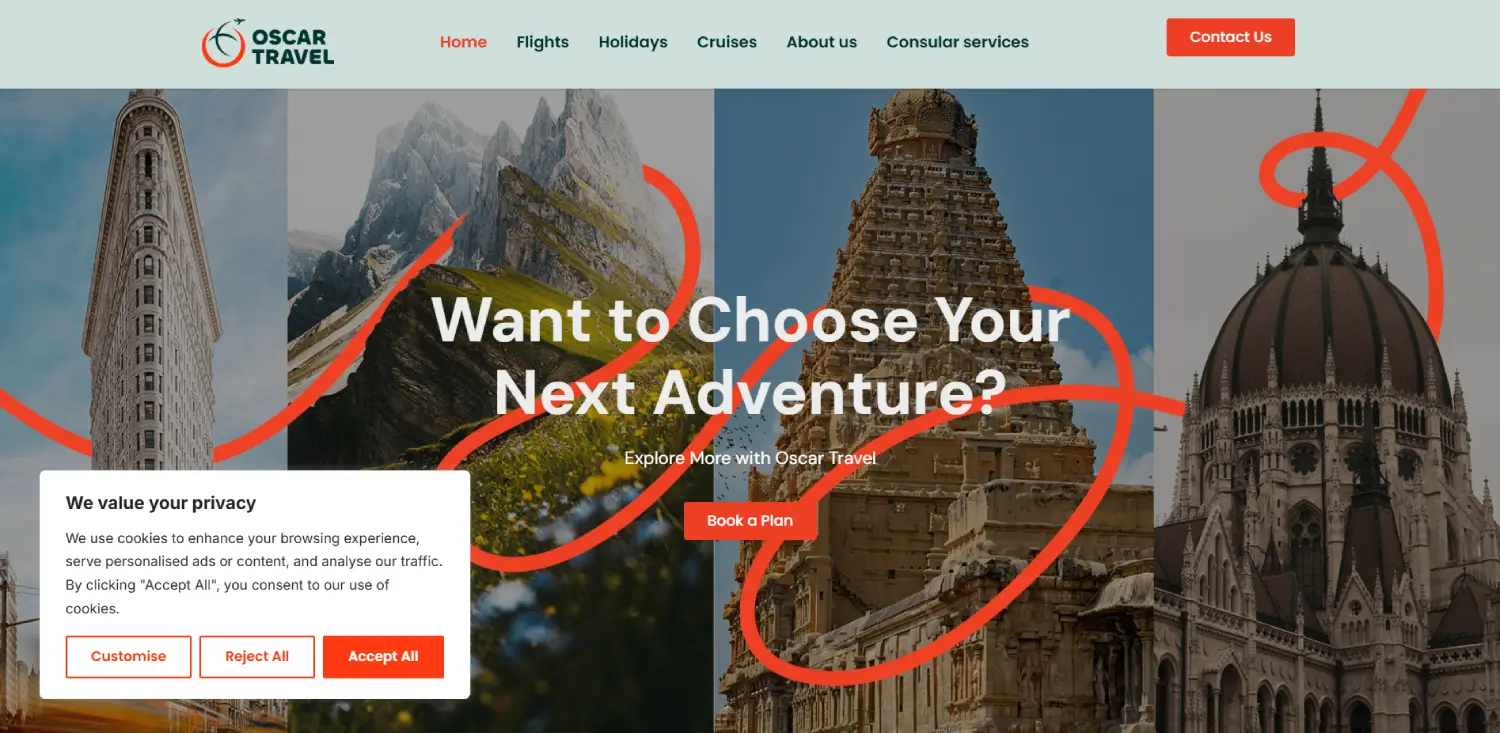Click the domed parliament building photo
The width and height of the screenshot is (1500, 733).
click(x=1327, y=410)
